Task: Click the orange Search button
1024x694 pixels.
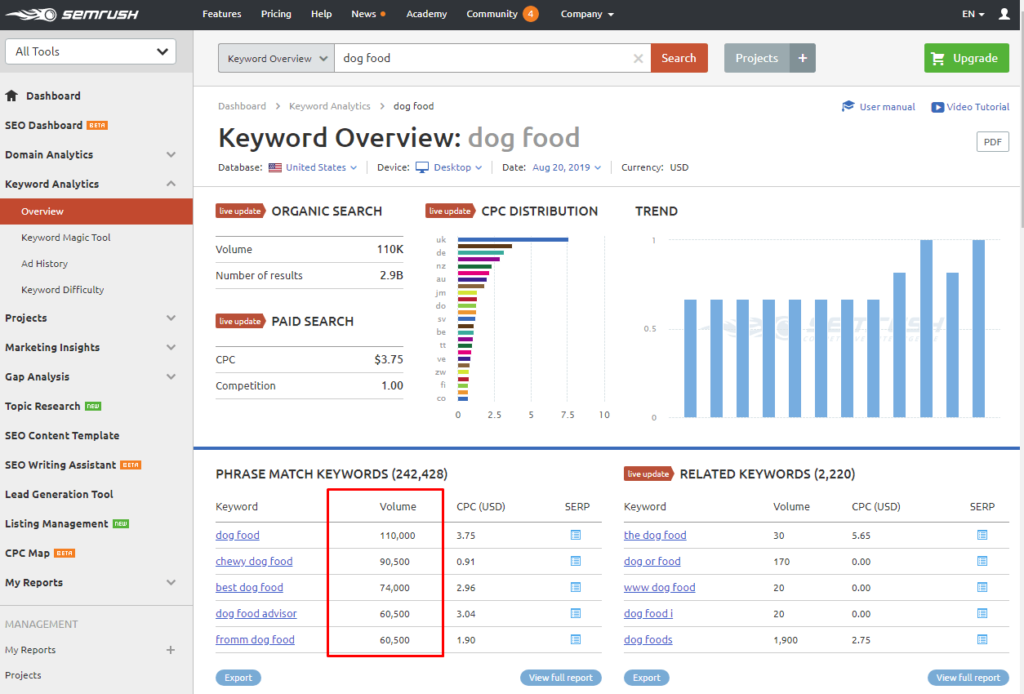Action: [679, 58]
